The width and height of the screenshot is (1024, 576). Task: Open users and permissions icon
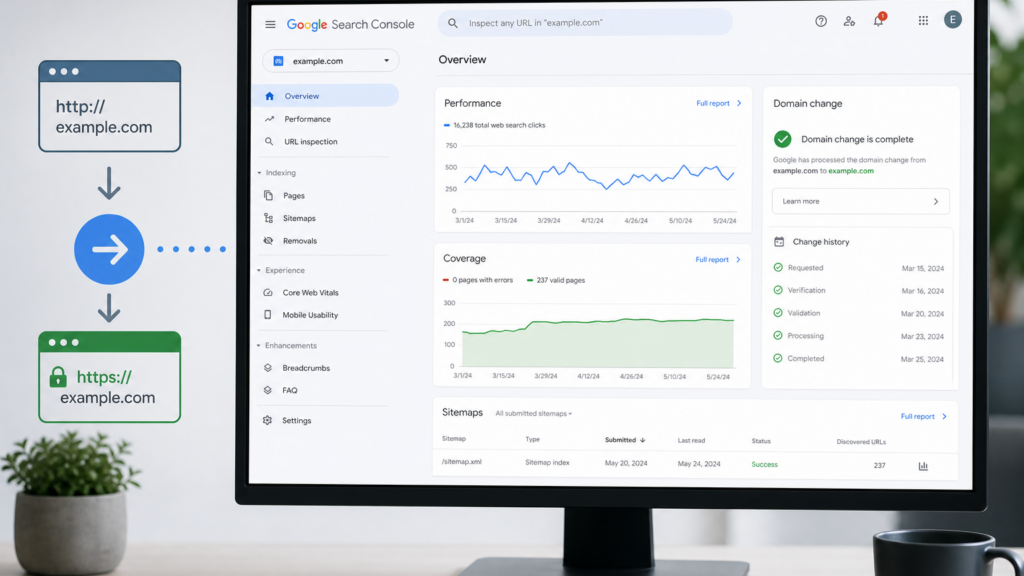click(849, 21)
